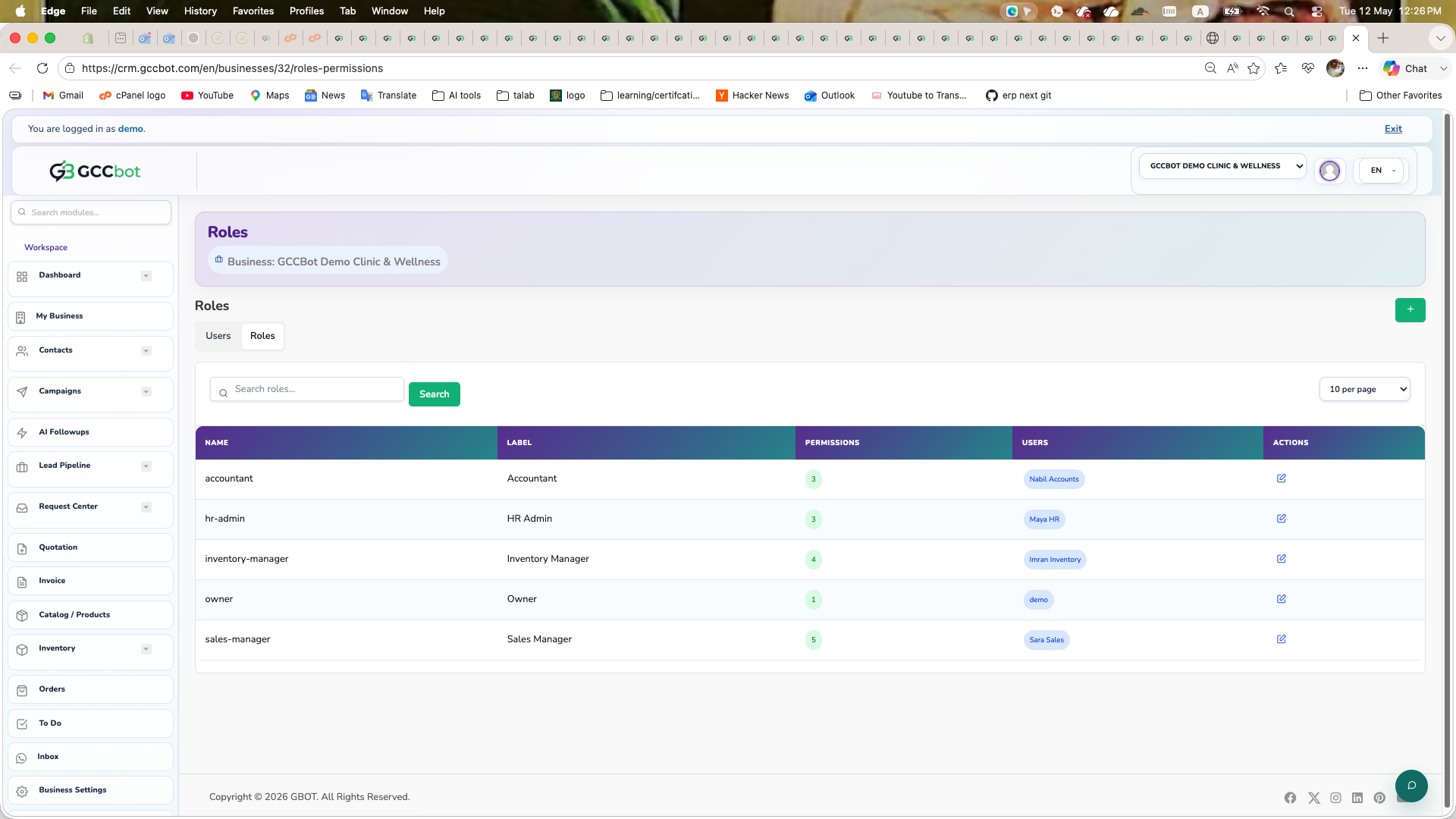Open Edge settings and more menu

(x=1363, y=68)
